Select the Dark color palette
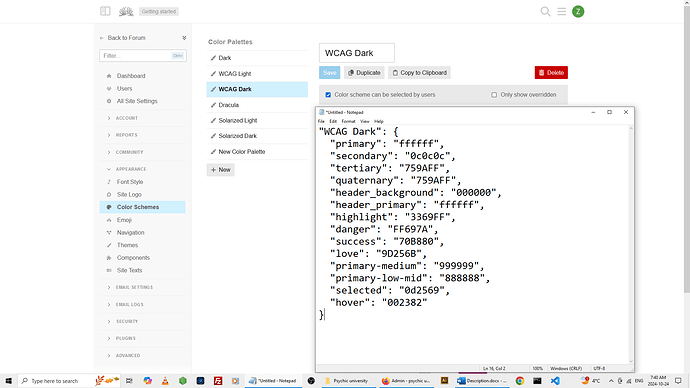The image size is (690, 388). 257,58
